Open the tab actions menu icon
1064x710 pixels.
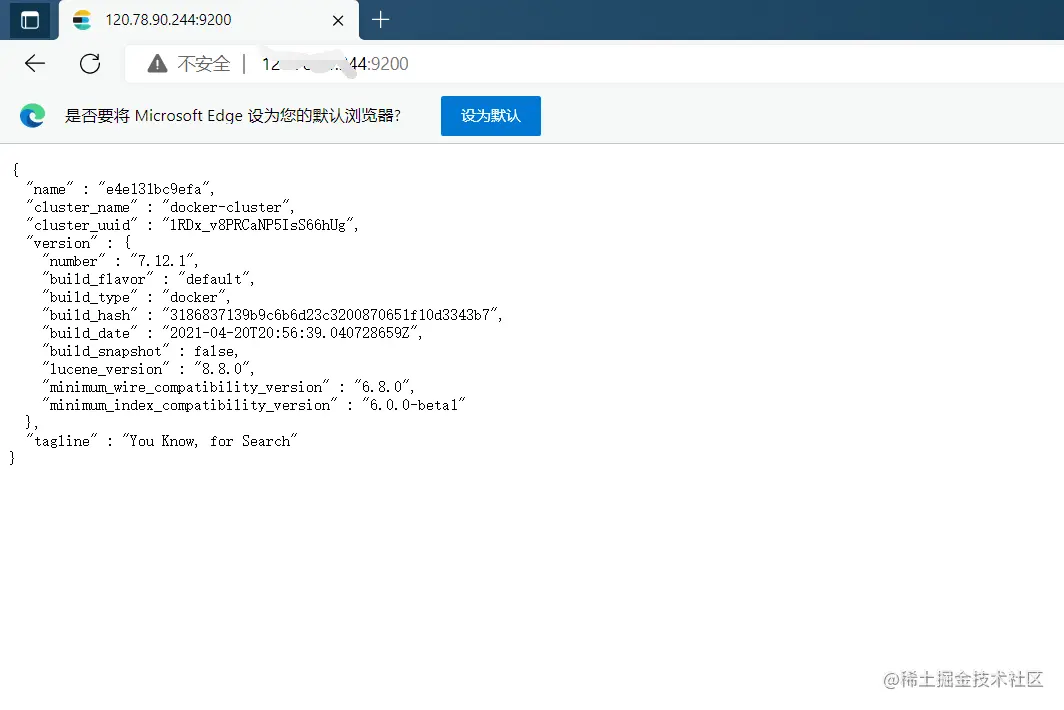coord(30,20)
